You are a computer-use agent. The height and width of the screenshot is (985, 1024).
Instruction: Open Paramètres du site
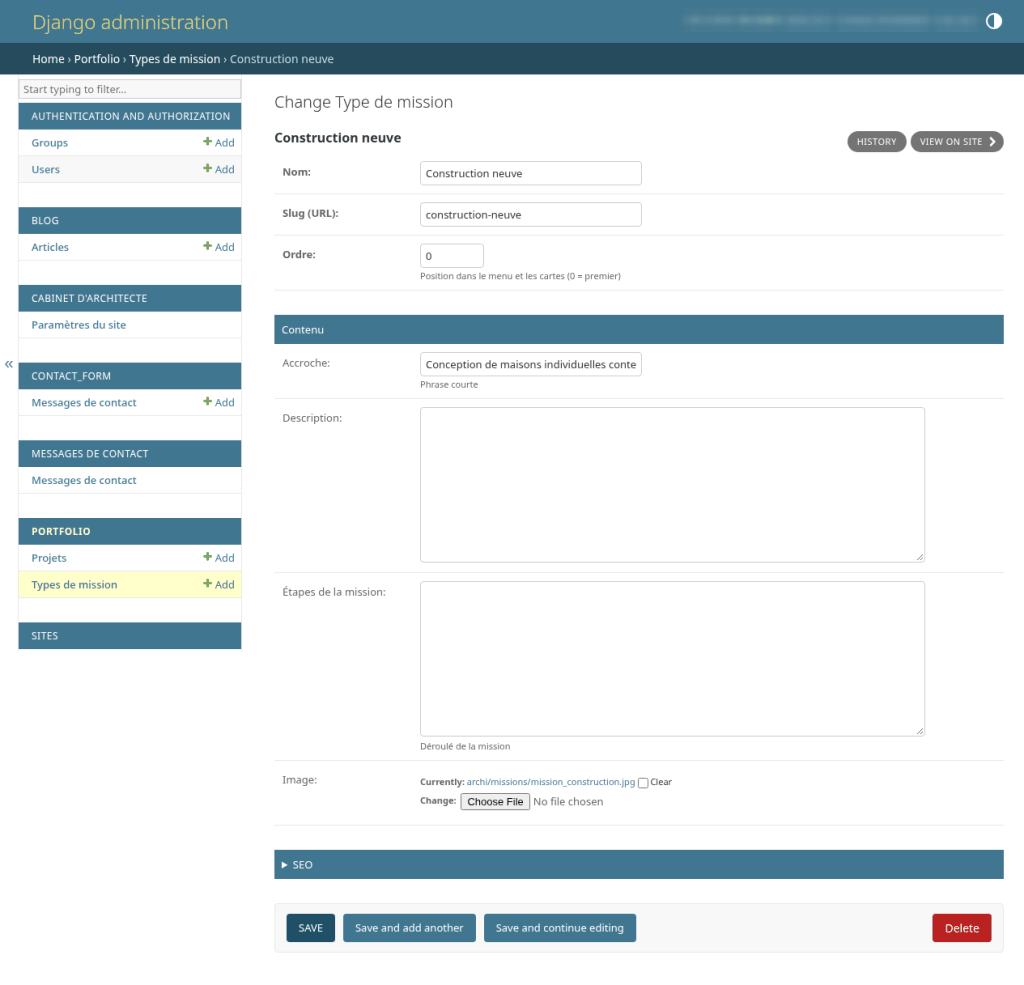[x=78, y=325]
